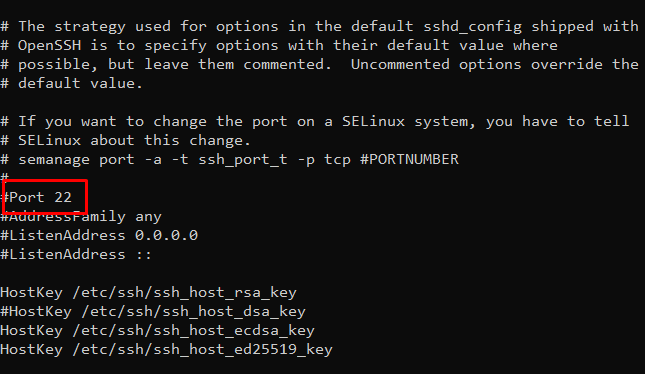Click the word 'Uncommented' in the comments
This screenshot has height=374, width=645.
click(400, 65)
